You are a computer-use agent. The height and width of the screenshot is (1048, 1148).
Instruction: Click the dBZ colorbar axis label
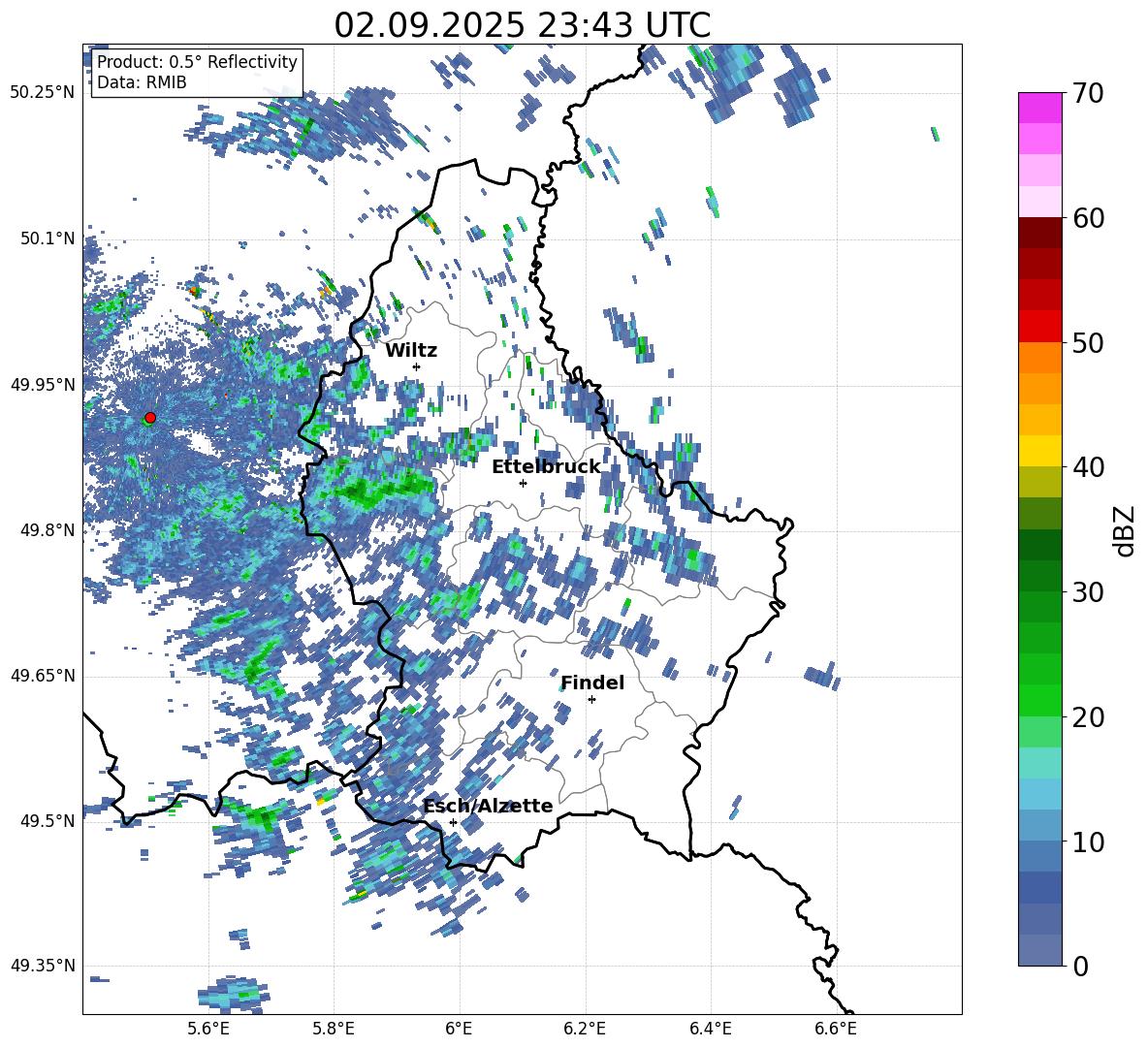(x=1126, y=530)
